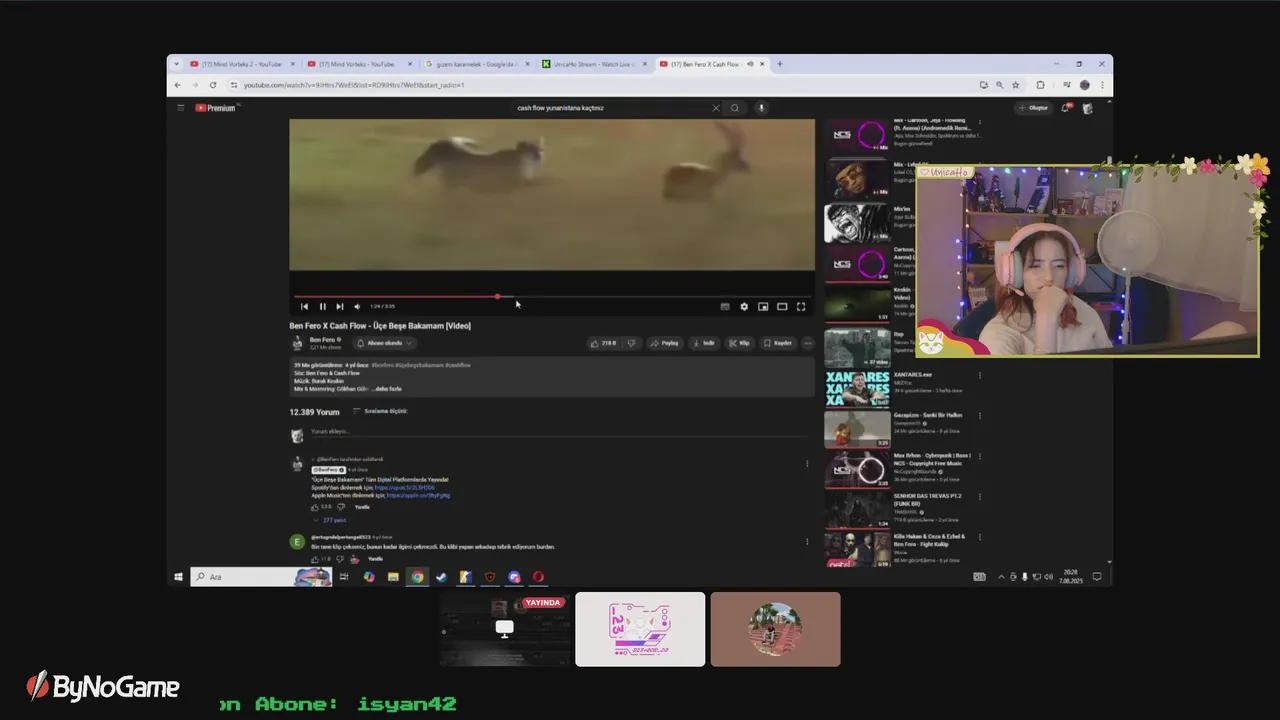
Task: Select the YAYINDA live scene thumbnail
Action: click(504, 629)
